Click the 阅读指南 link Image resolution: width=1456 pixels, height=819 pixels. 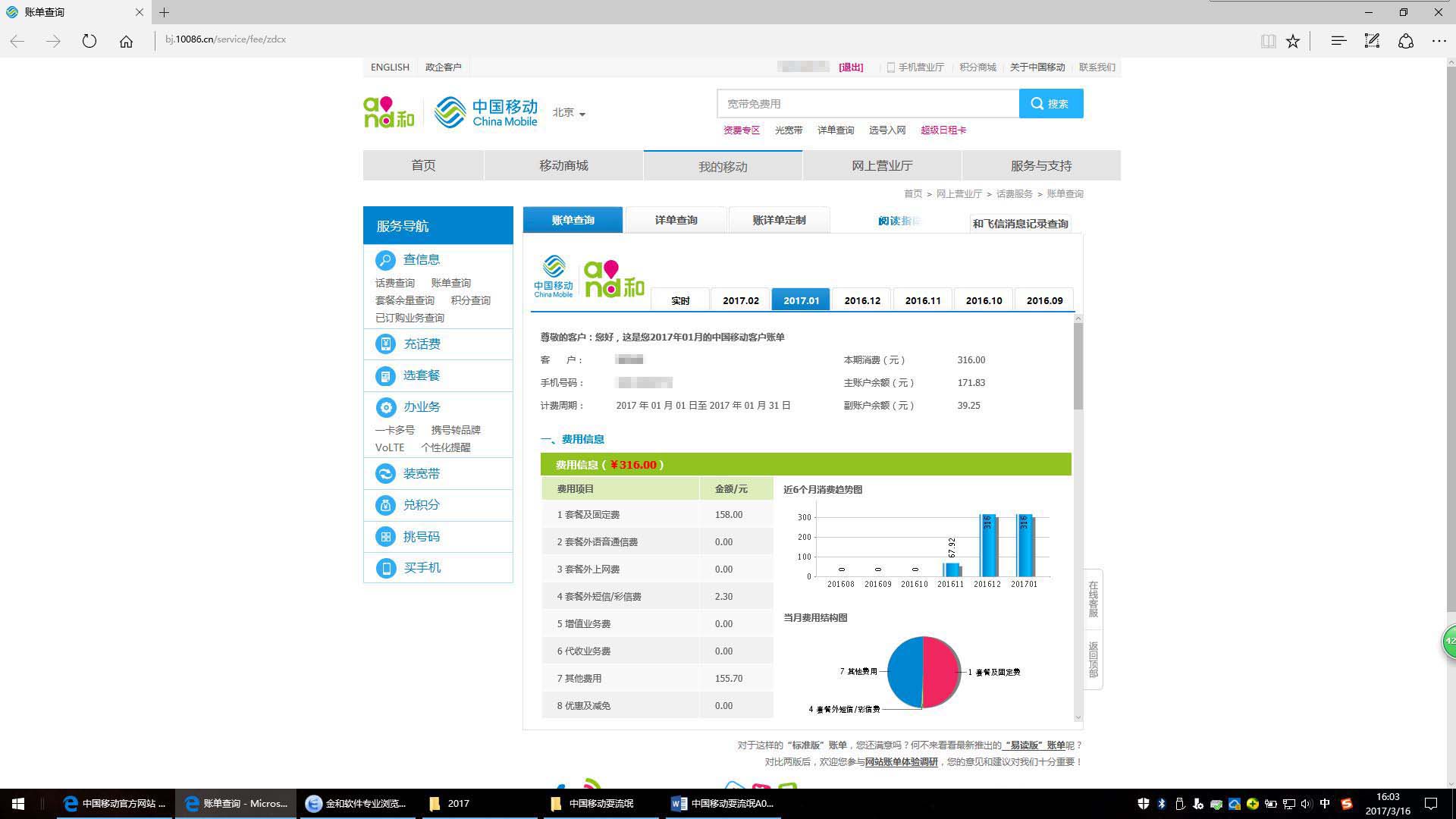pyautogui.click(x=899, y=221)
